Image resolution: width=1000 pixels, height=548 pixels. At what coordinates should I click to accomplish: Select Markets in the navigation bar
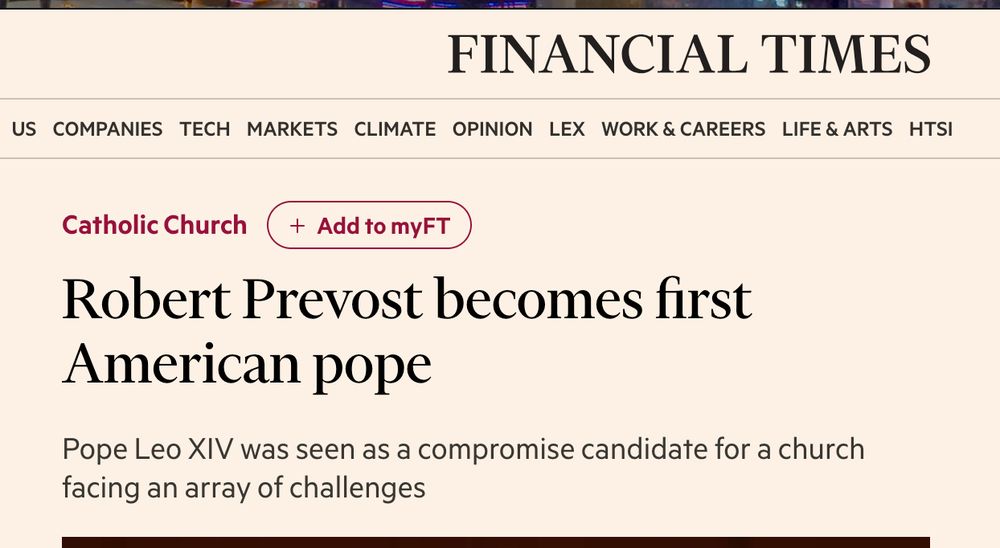click(x=292, y=129)
